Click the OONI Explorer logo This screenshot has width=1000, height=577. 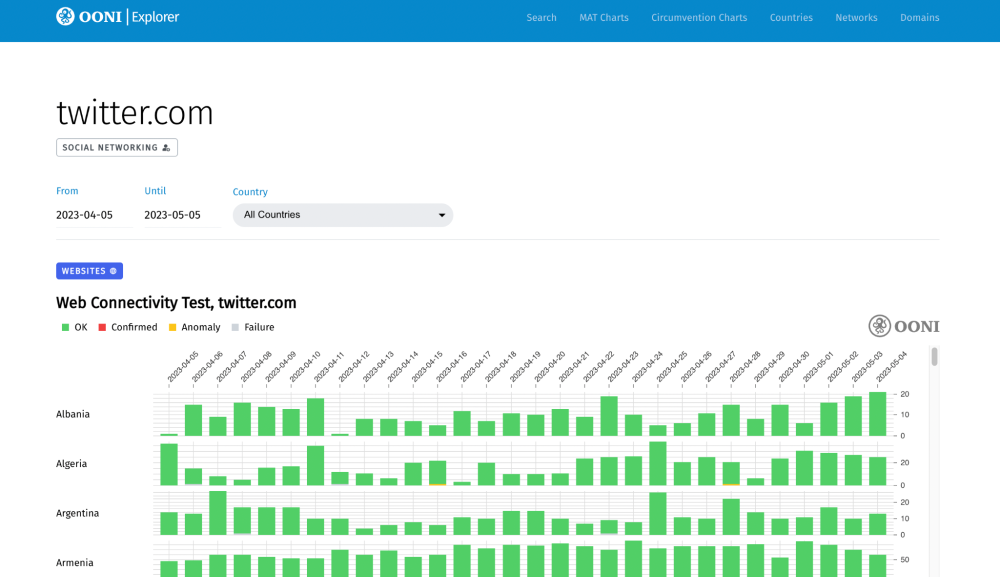[117, 17]
